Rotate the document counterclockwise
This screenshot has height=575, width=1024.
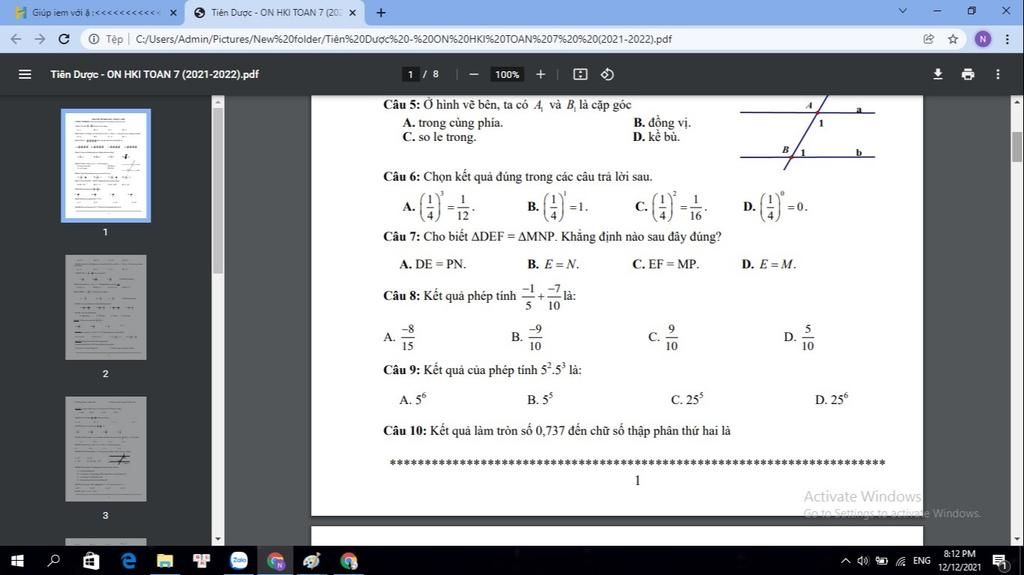click(x=607, y=74)
